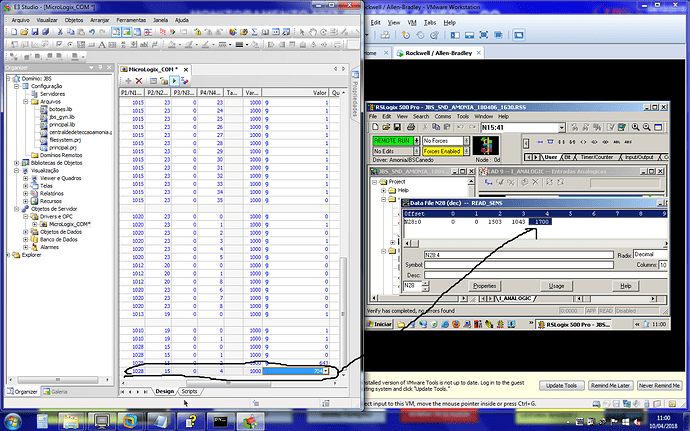Click the VMware full screen toolbar icon

pos(484,35)
